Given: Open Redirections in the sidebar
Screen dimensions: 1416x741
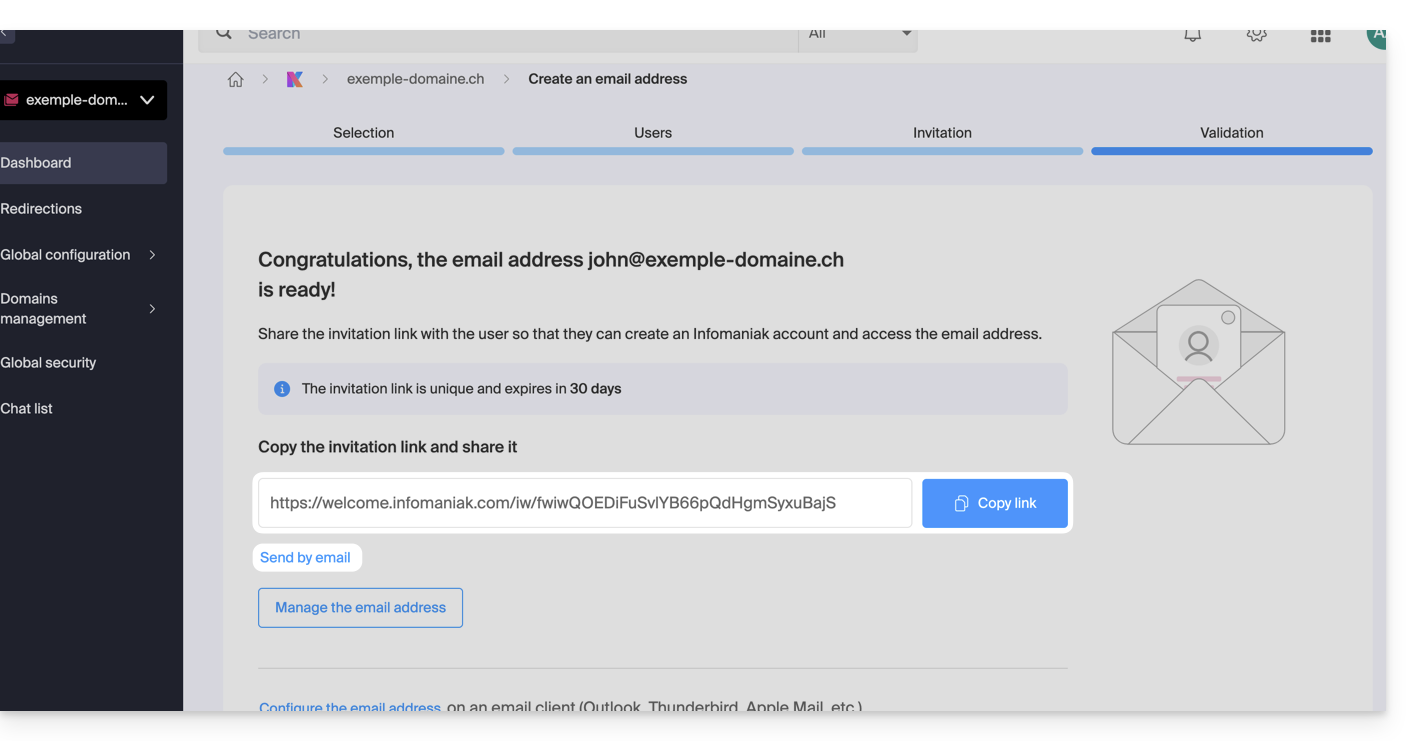Looking at the screenshot, I should click(x=41, y=209).
